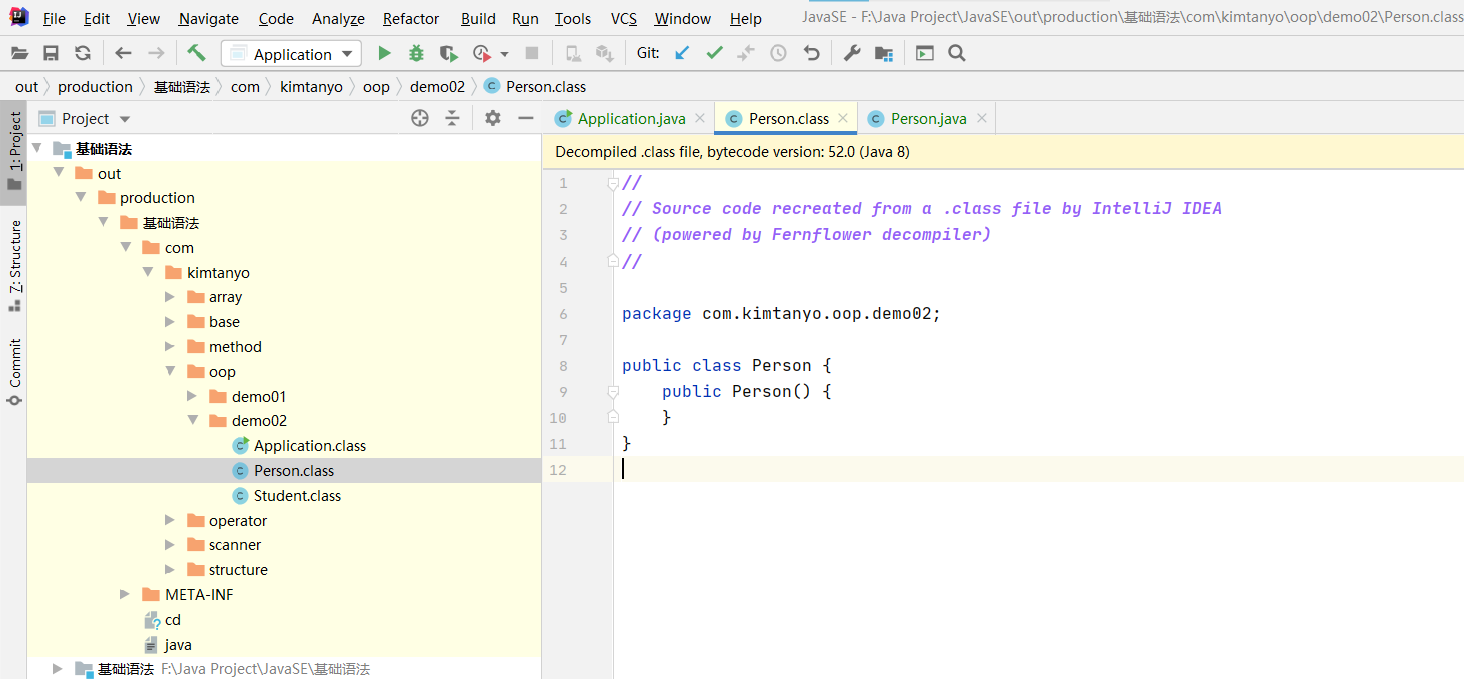
Task: Collapse the oop folder
Action: [x=170, y=371]
